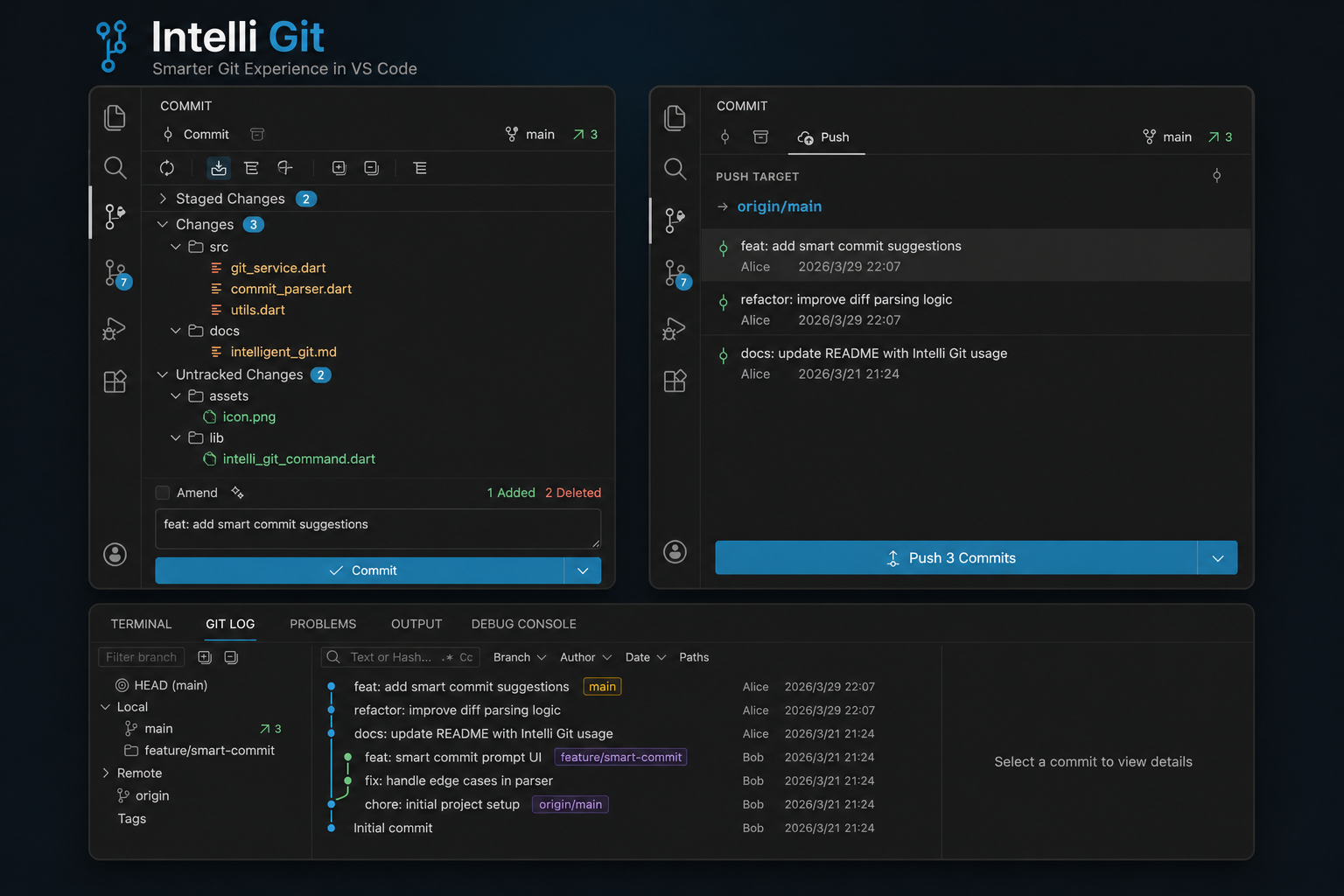Image resolution: width=1344 pixels, height=896 pixels.
Task: Open Search icon in right push window sidebar
Action: tap(675, 168)
